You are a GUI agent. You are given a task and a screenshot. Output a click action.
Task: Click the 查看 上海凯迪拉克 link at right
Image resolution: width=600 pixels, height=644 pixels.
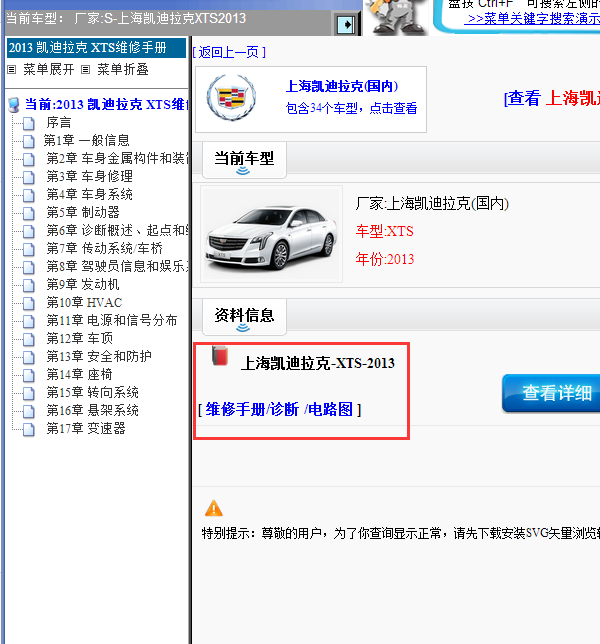point(552,99)
